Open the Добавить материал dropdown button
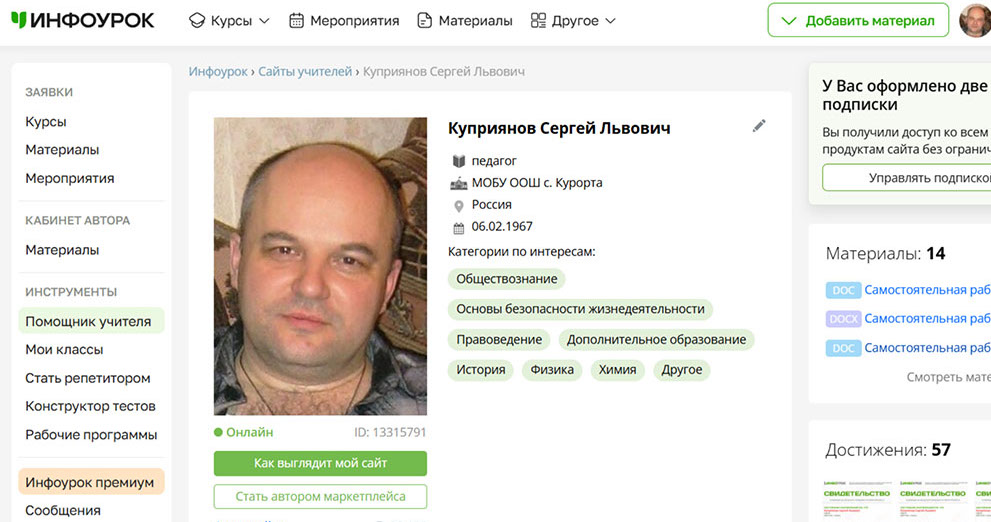The height and width of the screenshot is (522, 991). pyautogui.click(x=858, y=20)
